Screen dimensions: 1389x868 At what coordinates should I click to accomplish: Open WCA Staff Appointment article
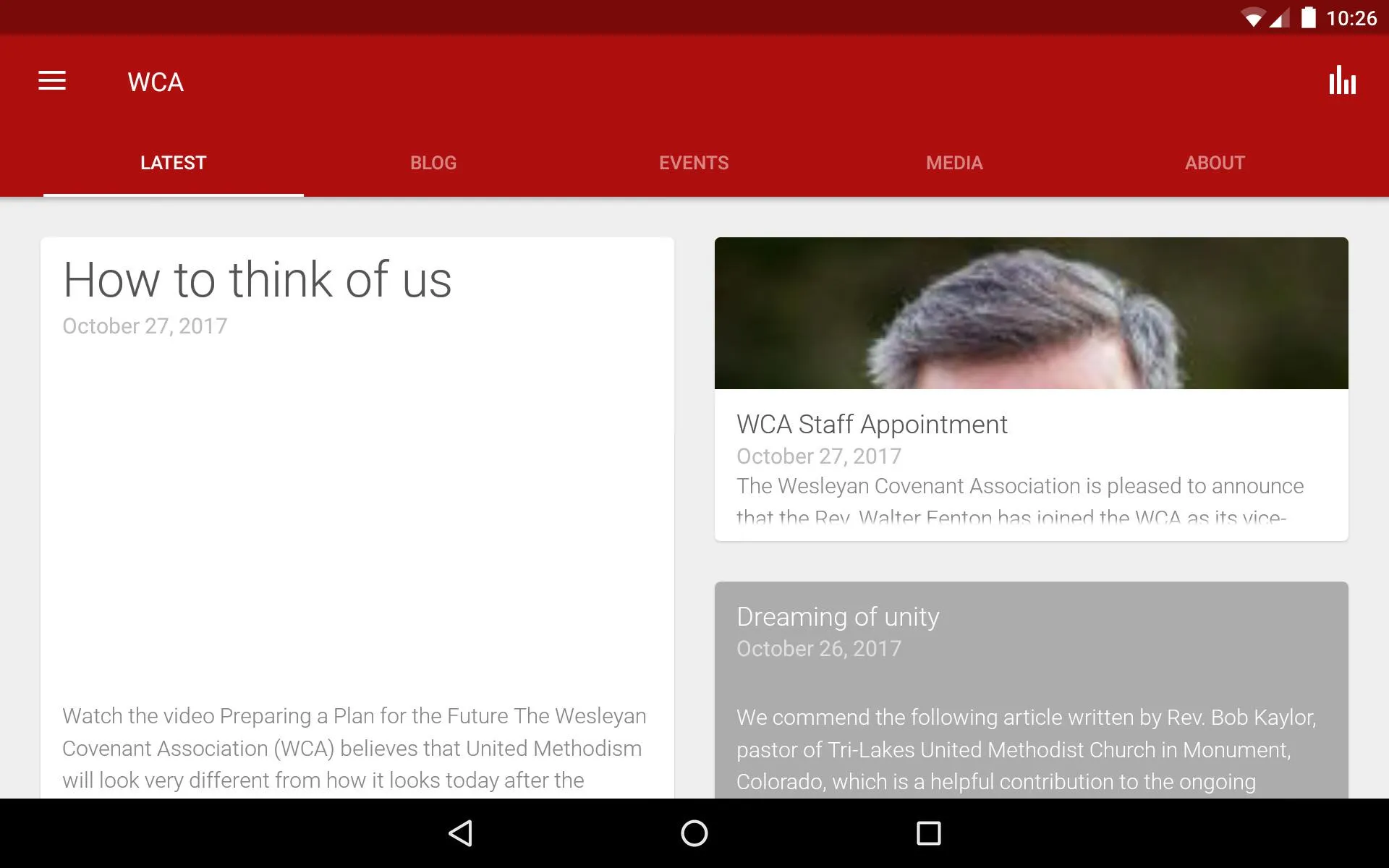point(1030,389)
